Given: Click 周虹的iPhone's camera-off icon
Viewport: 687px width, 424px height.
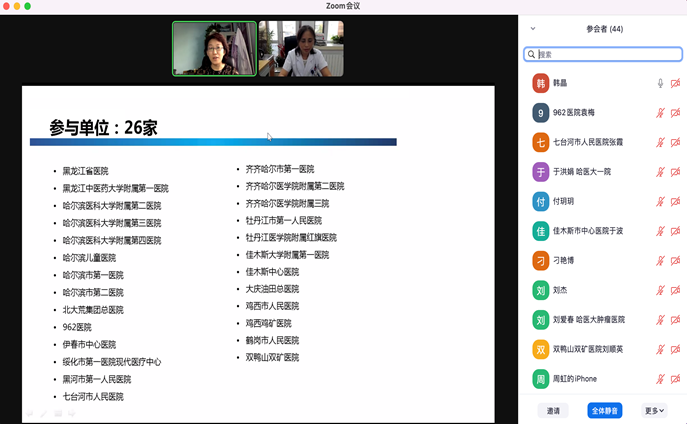Looking at the screenshot, I should click(x=676, y=379).
